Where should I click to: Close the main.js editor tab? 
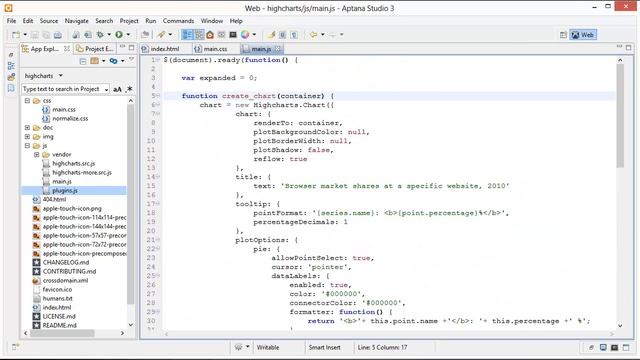(x=278, y=49)
